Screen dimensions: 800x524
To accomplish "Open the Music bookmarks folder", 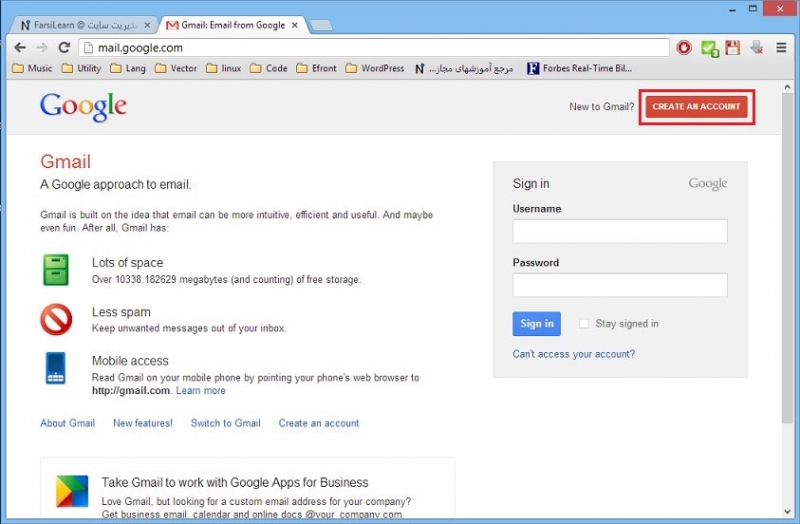I will [32, 68].
